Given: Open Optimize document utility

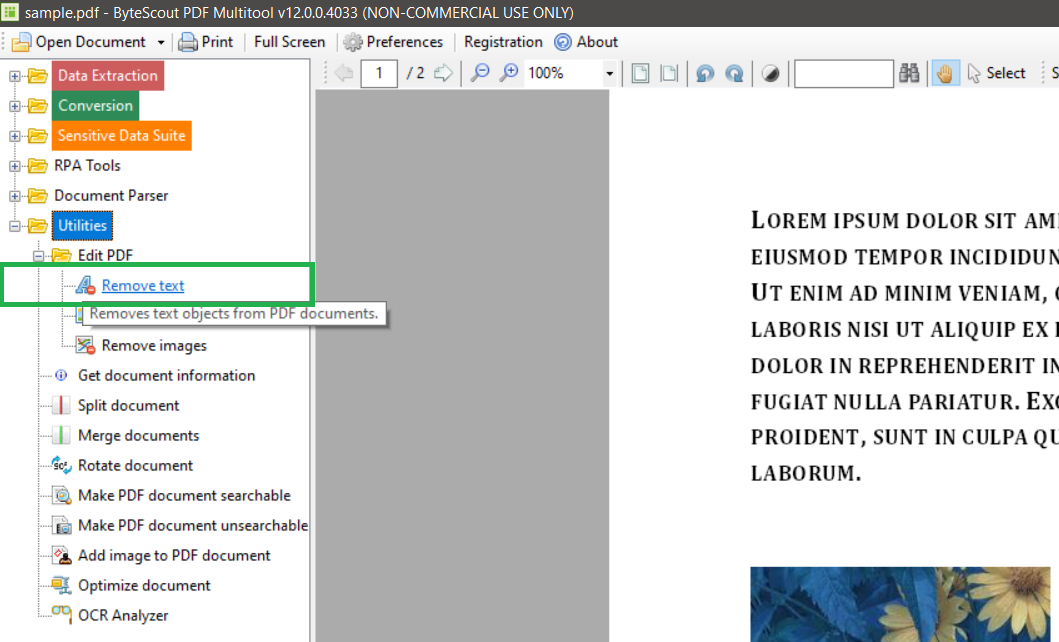Looking at the screenshot, I should click(144, 585).
